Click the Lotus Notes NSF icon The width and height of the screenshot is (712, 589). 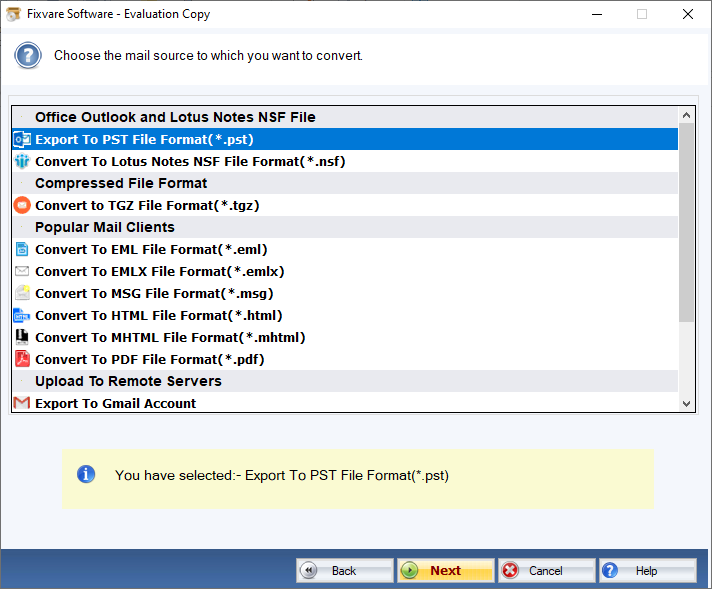[x=22, y=161]
